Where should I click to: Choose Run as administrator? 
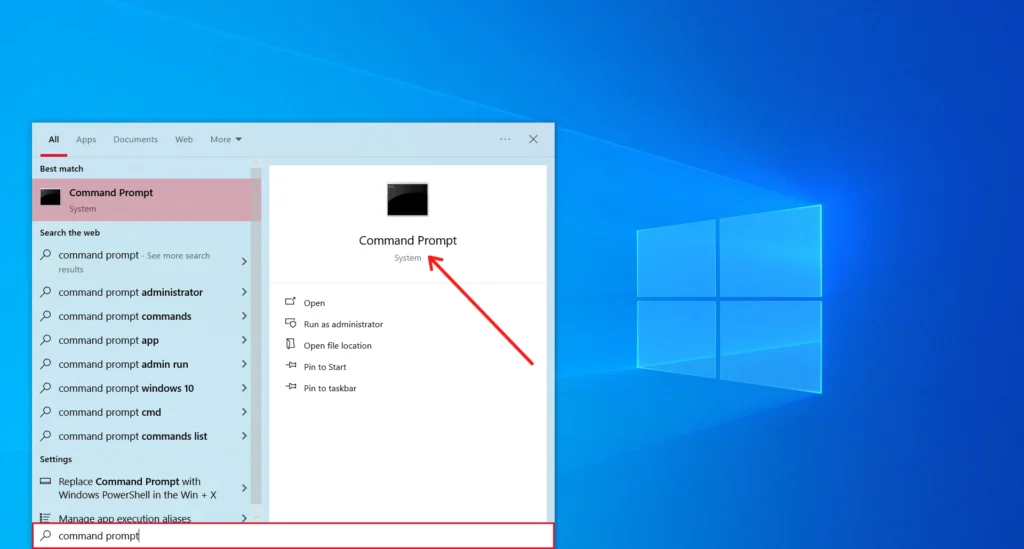click(x=343, y=324)
